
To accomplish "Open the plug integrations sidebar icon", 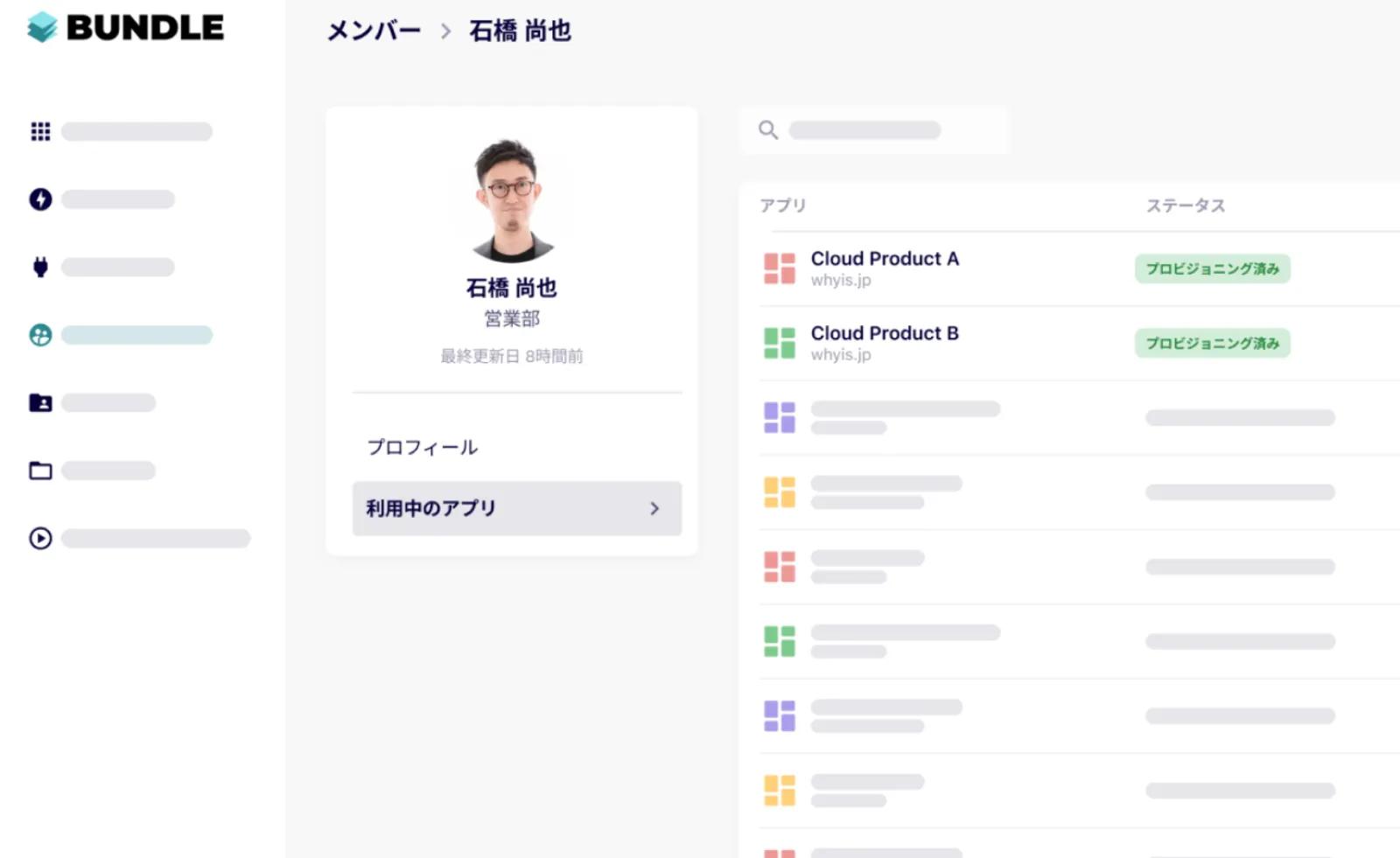I will pyautogui.click(x=40, y=267).
